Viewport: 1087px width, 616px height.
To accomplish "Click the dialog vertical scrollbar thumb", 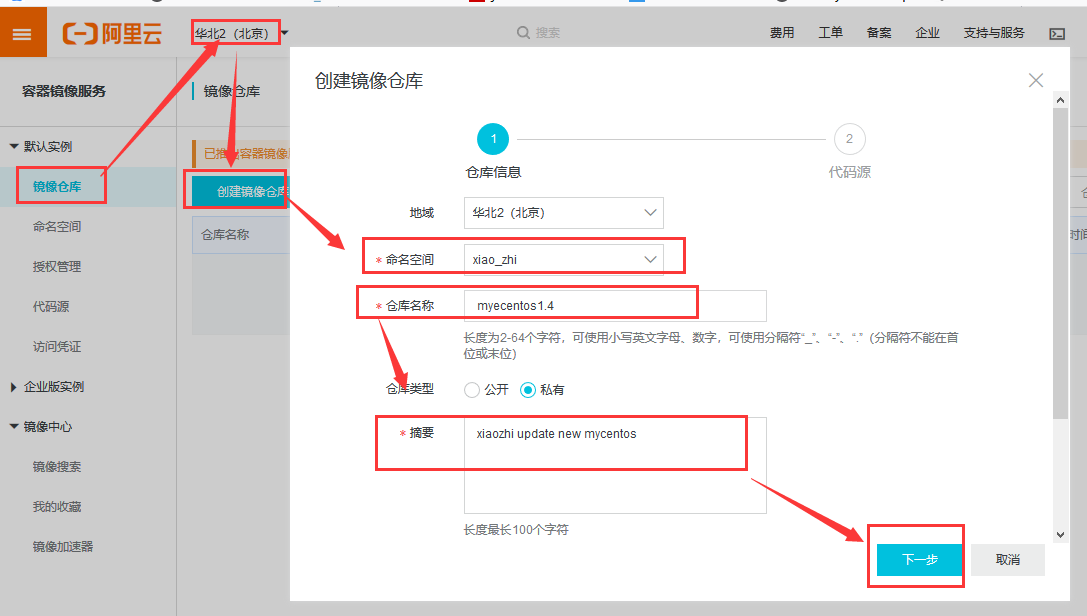I will 1060,263.
